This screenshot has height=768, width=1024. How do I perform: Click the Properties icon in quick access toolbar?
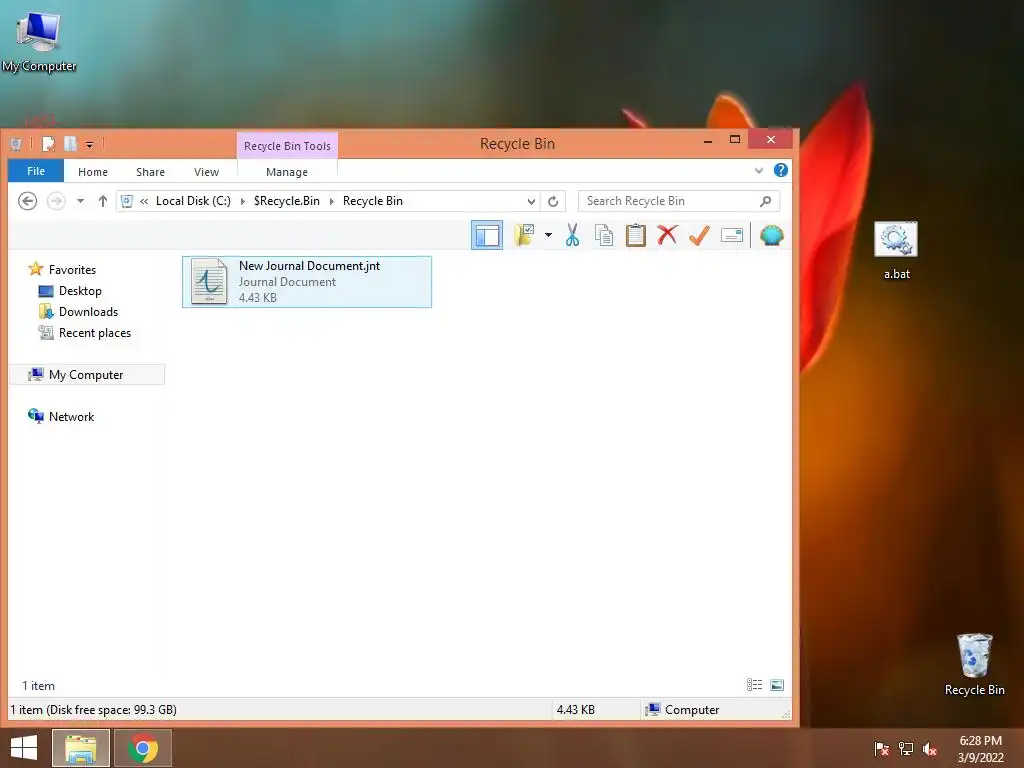(x=48, y=144)
